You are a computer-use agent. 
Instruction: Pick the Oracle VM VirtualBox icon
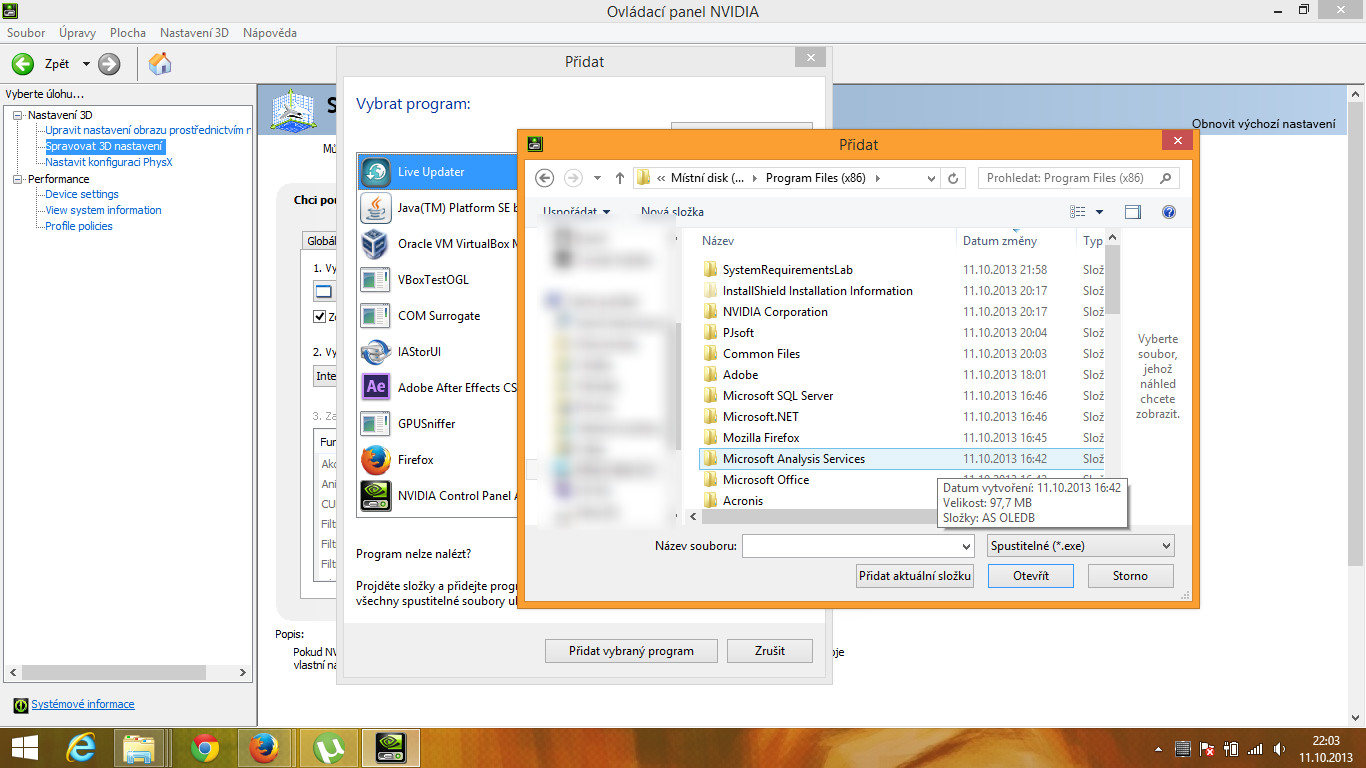tap(376, 244)
